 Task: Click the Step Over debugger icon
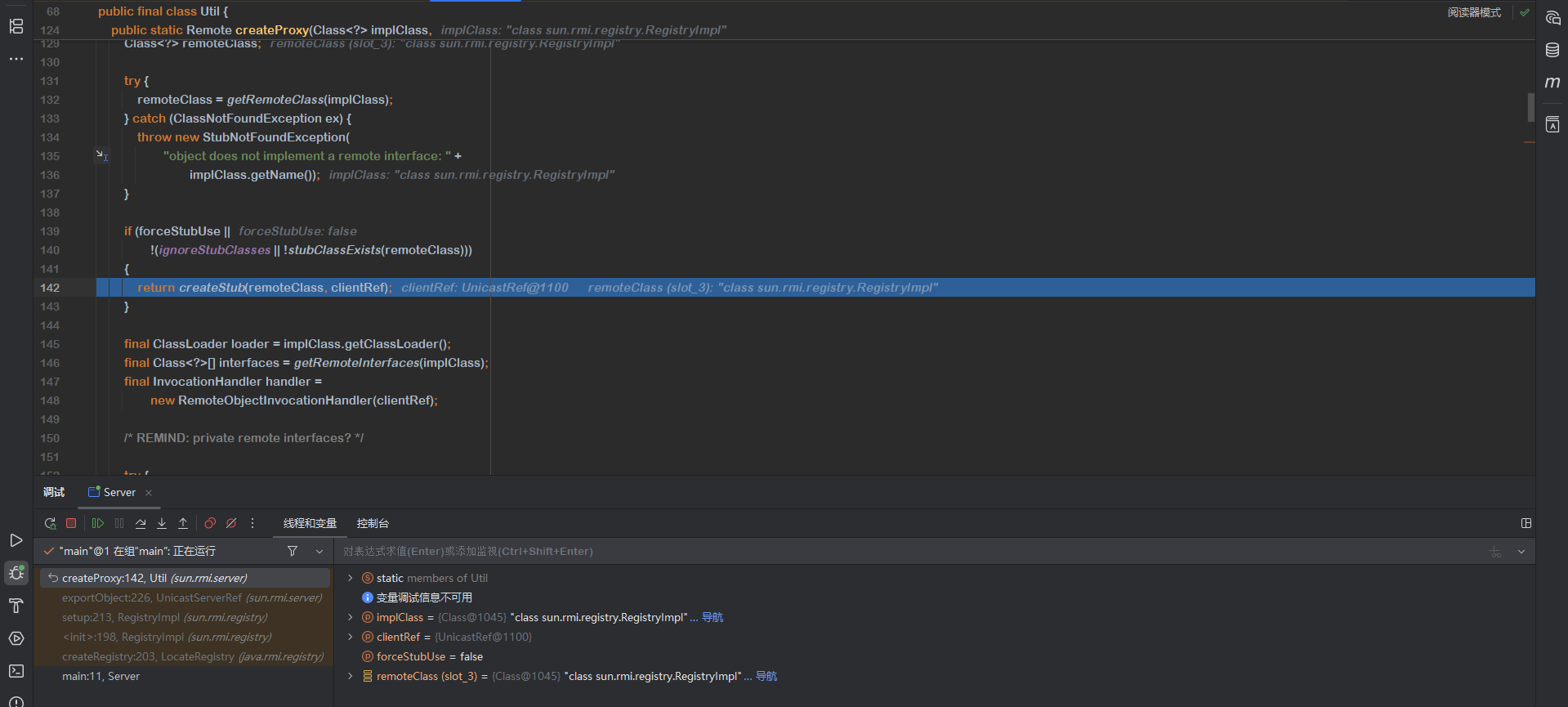coord(141,523)
